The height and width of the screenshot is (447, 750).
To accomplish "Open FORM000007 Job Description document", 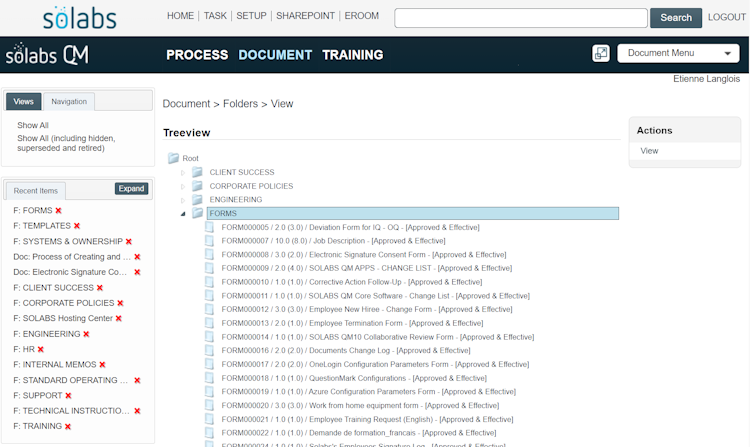I will coord(333,241).
